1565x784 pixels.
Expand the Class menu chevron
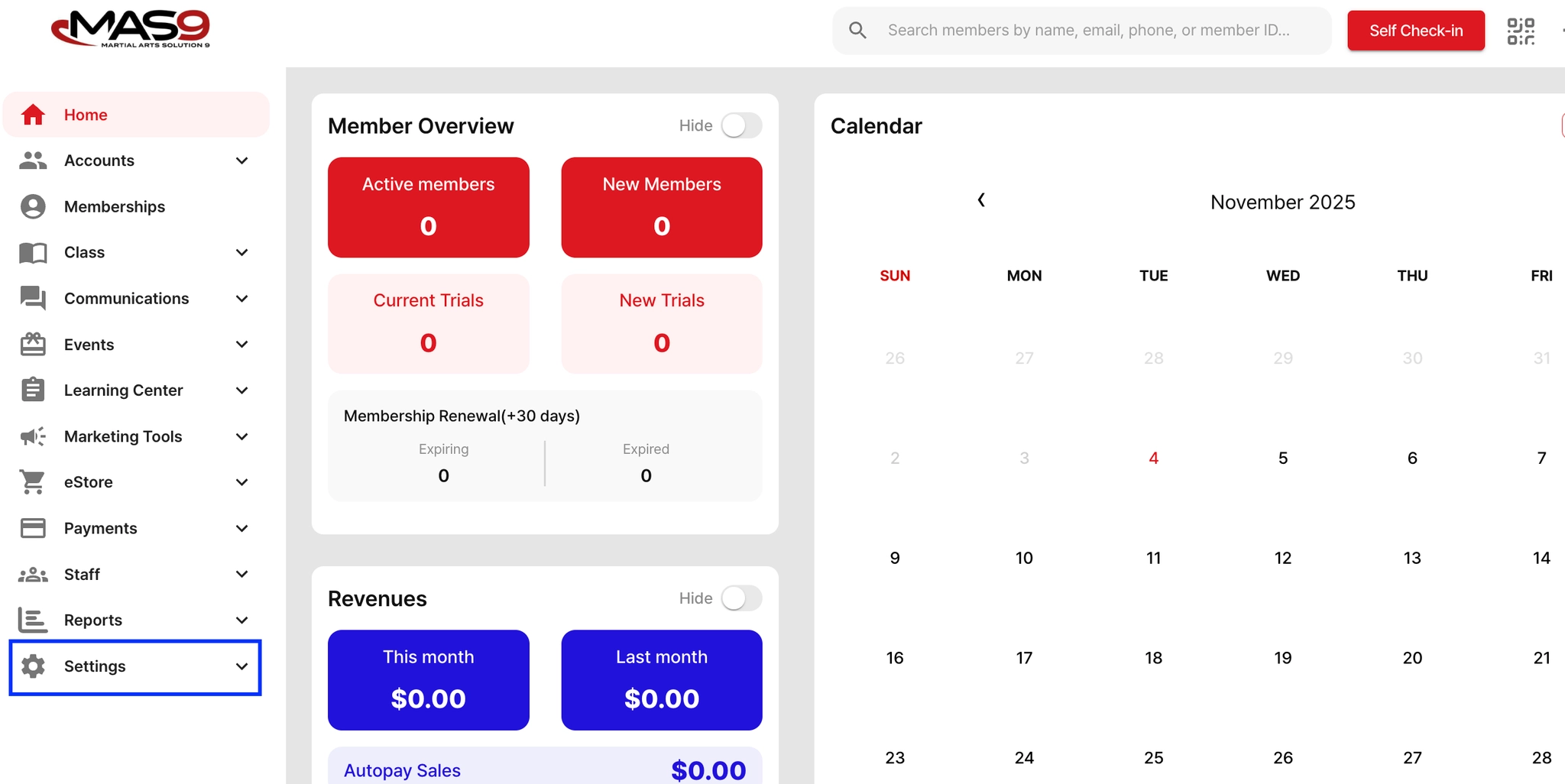click(x=242, y=252)
